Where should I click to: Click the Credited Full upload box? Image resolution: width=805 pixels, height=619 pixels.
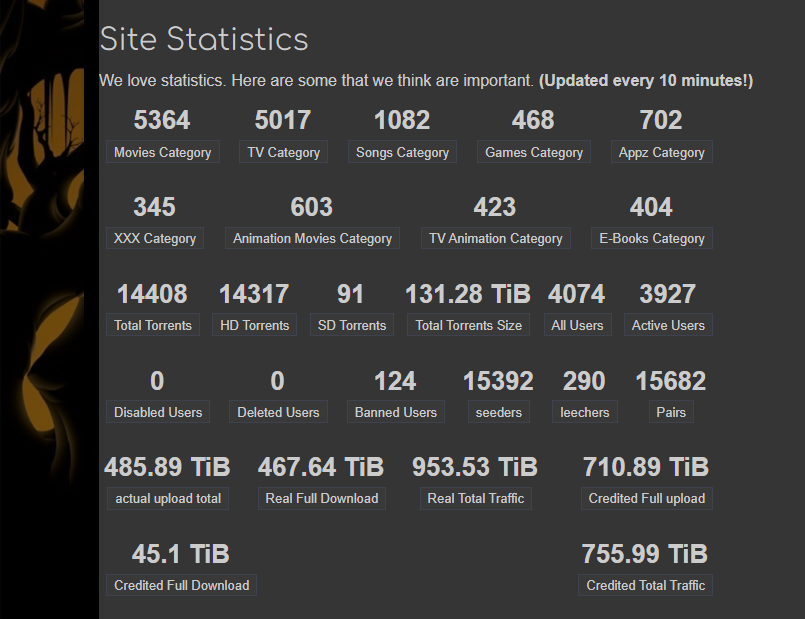647,498
